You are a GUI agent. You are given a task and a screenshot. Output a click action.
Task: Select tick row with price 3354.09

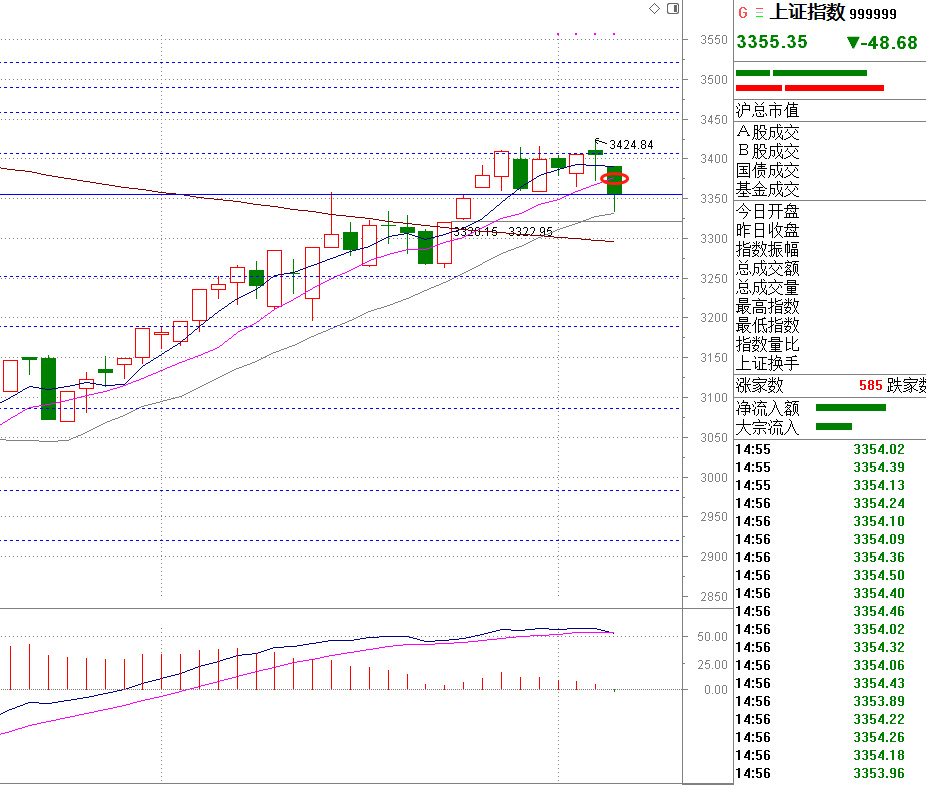[830, 539]
